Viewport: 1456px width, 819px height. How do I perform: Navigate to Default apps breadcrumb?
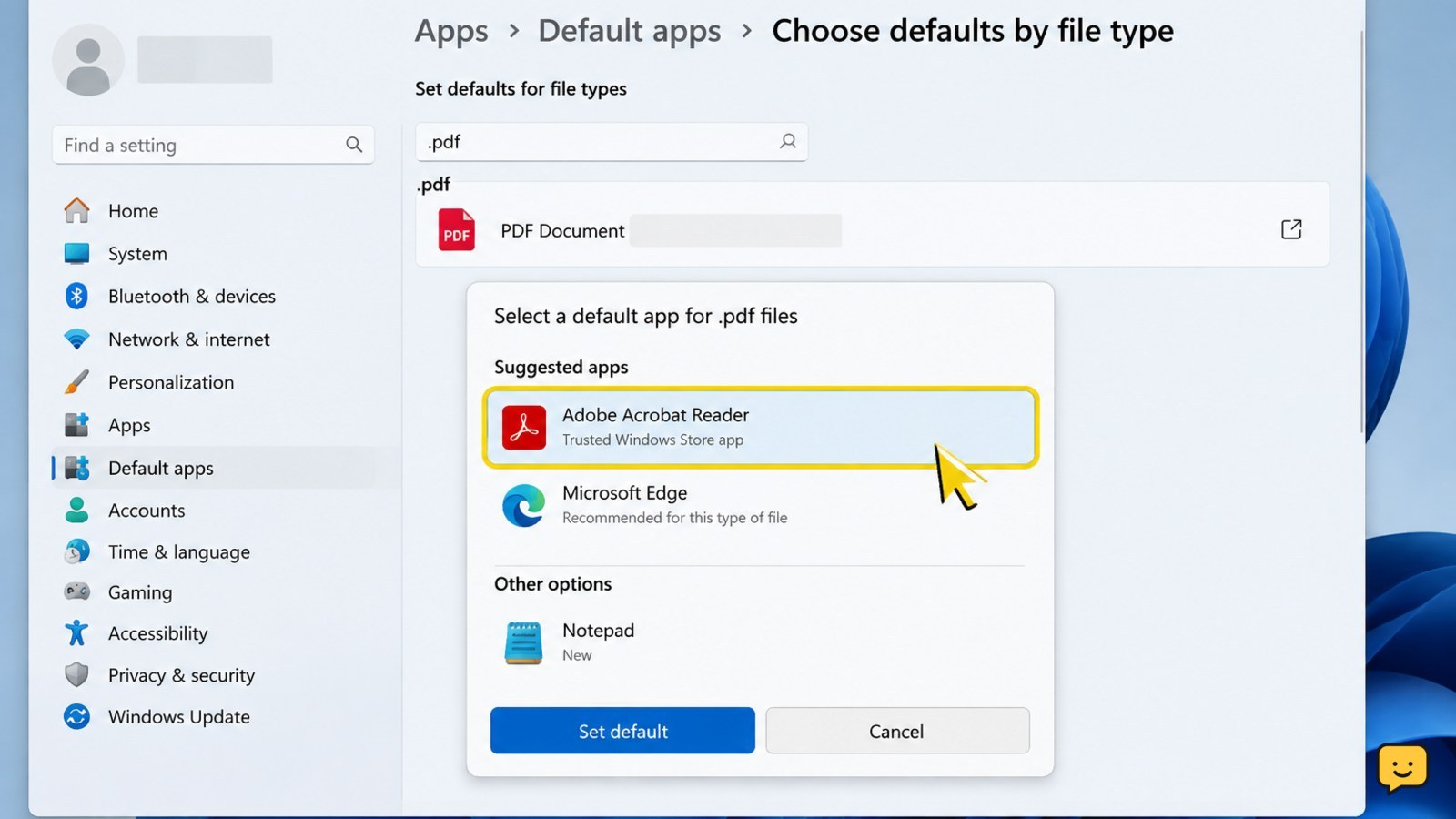point(629,31)
